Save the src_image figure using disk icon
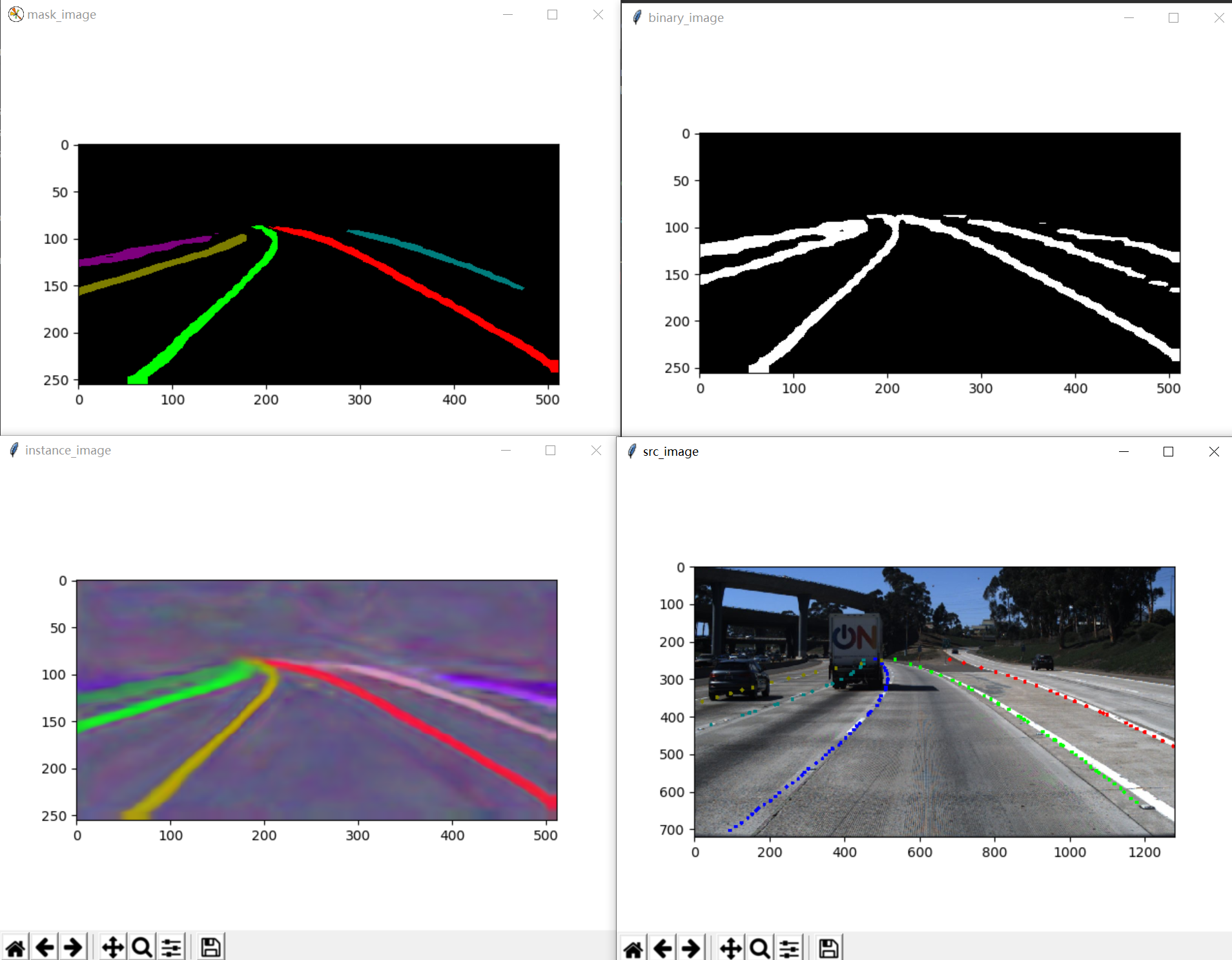 [828, 946]
